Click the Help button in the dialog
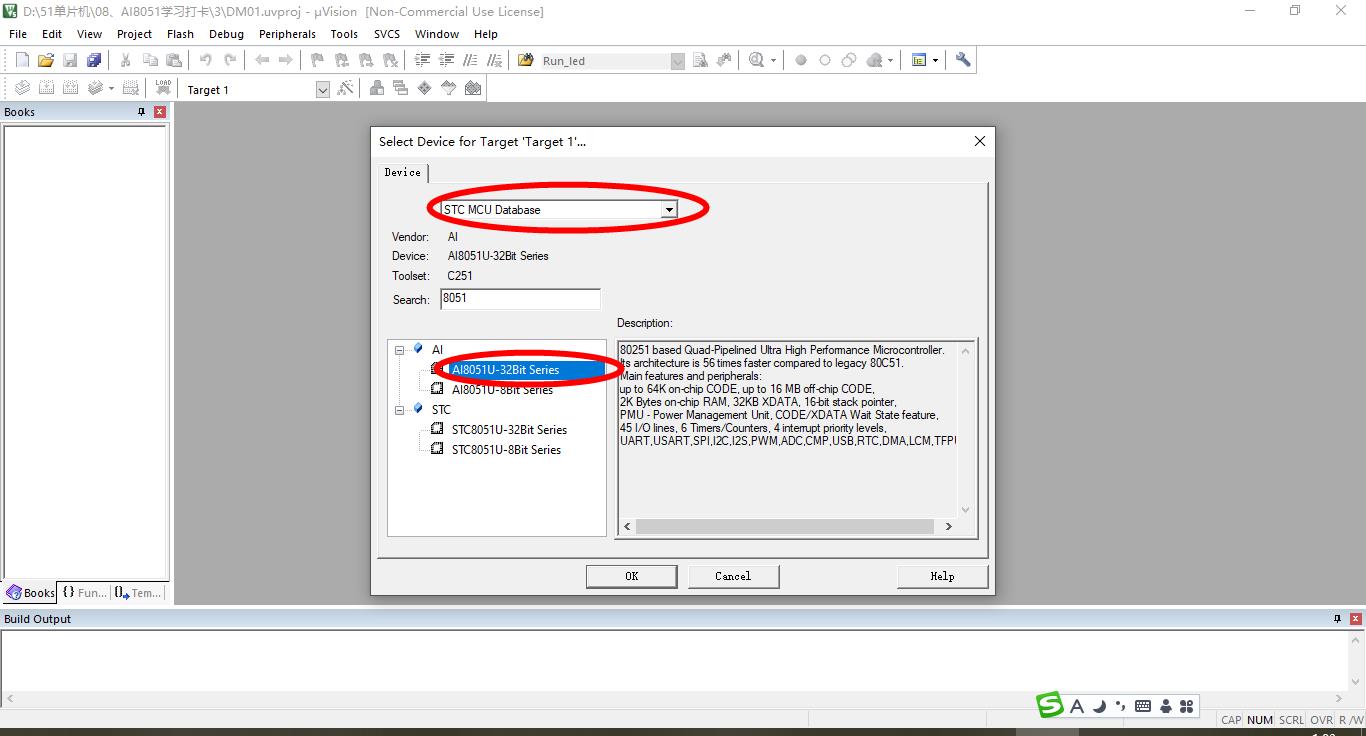This screenshot has height=736, width=1366. (x=942, y=576)
